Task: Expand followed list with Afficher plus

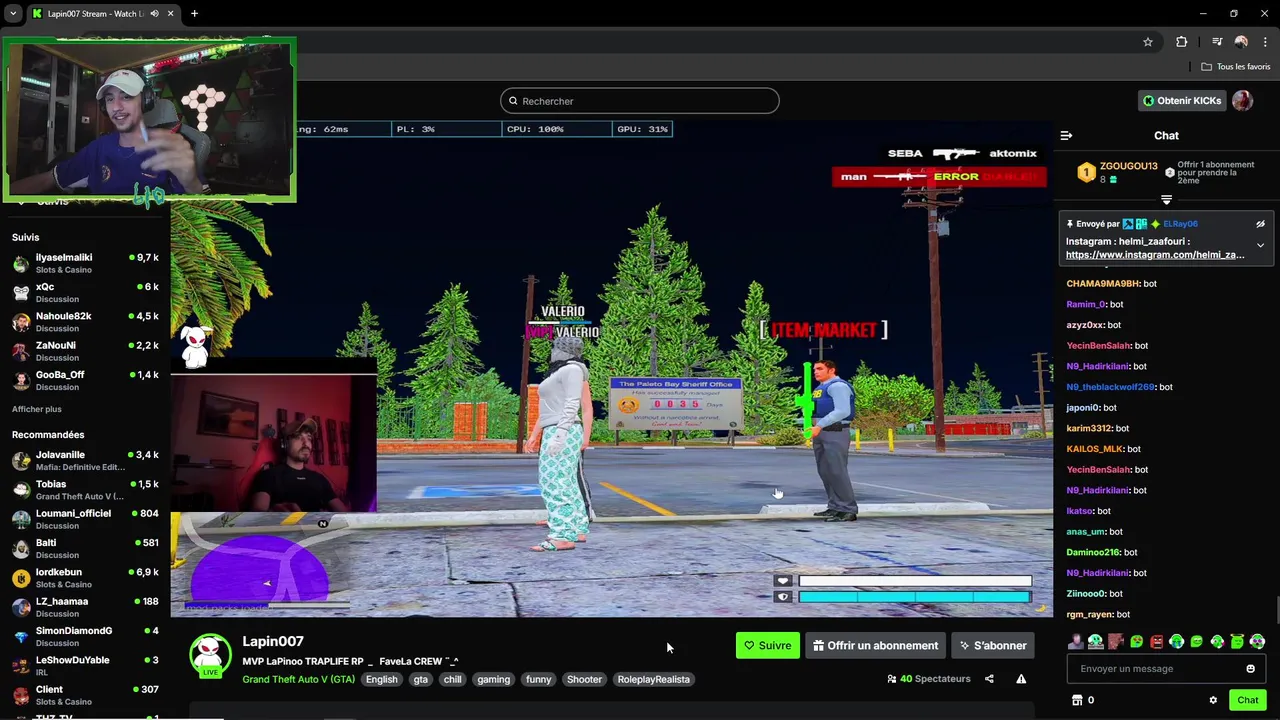Action: tap(37, 409)
